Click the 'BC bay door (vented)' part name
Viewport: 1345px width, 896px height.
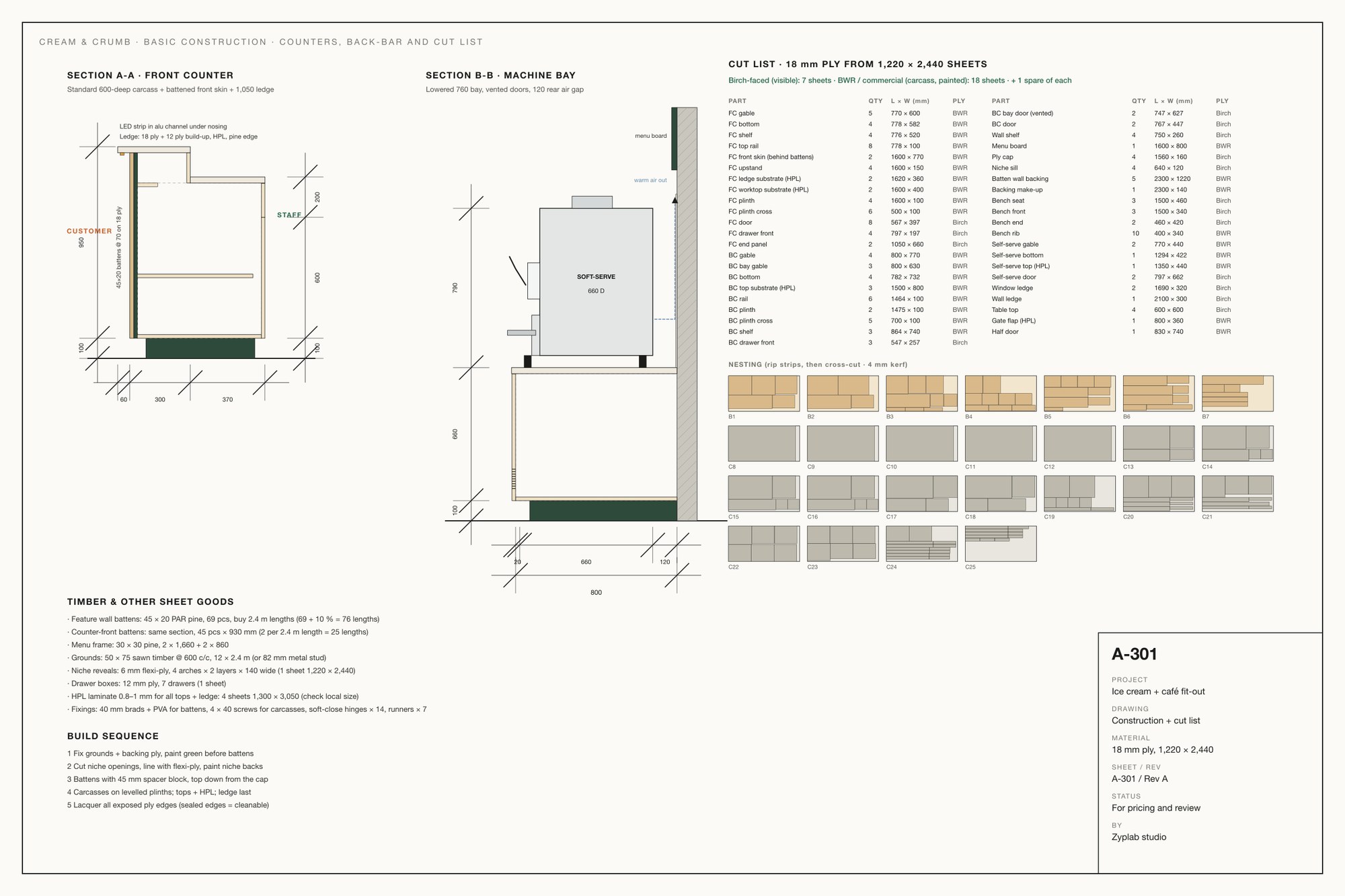pyautogui.click(x=1022, y=114)
